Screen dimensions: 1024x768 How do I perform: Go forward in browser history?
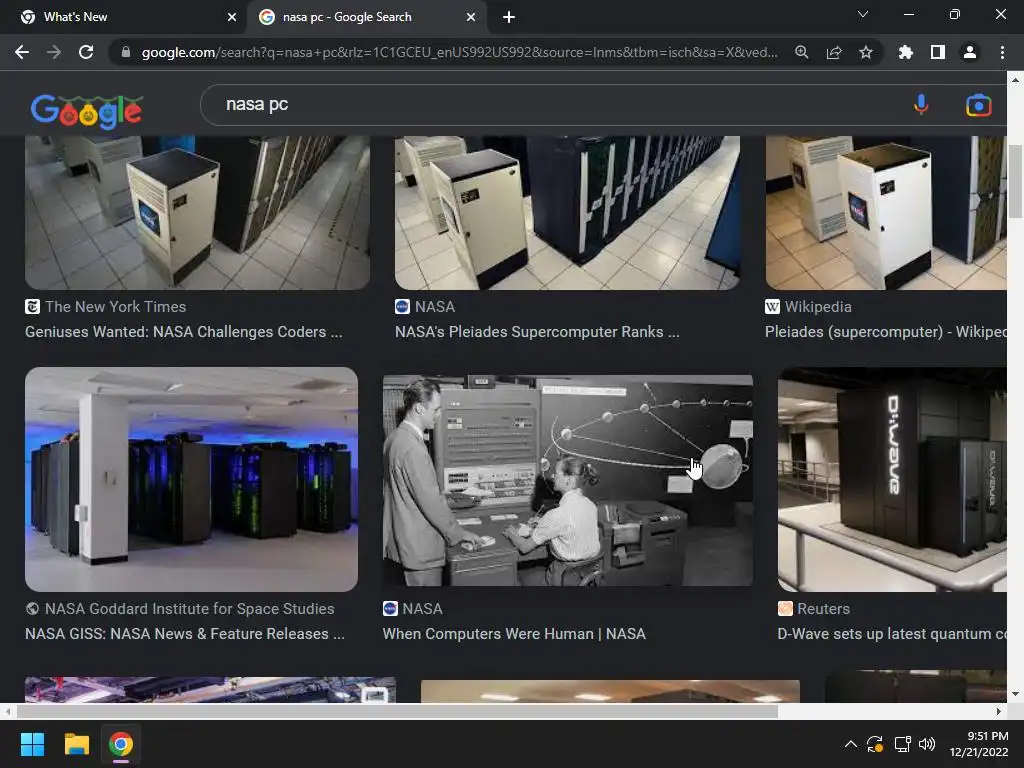[54, 52]
